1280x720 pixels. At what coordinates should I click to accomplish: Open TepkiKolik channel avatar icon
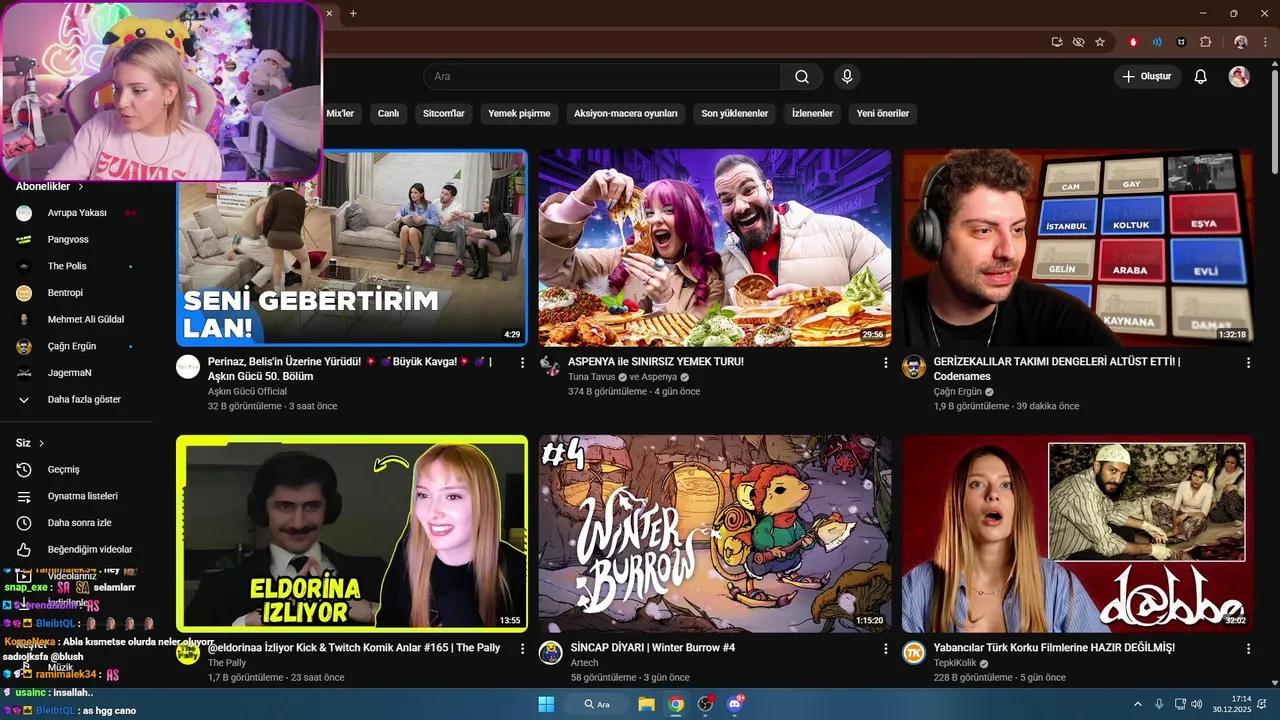914,653
